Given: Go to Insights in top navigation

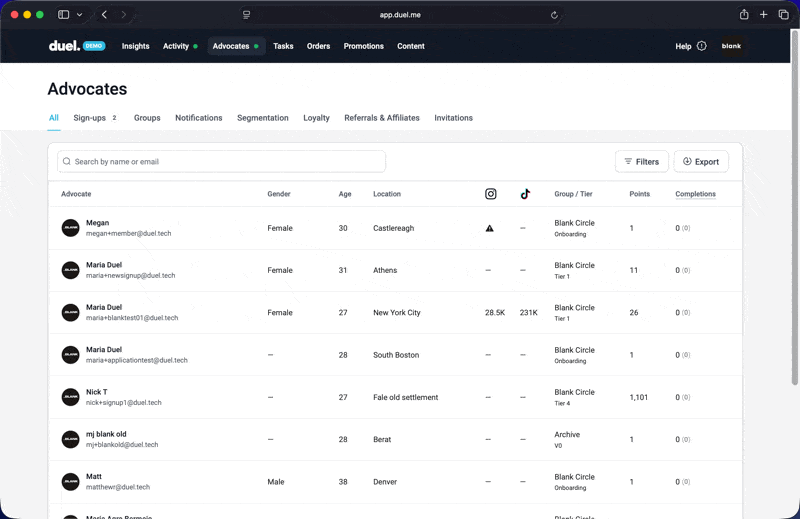Looking at the screenshot, I should coord(135,46).
